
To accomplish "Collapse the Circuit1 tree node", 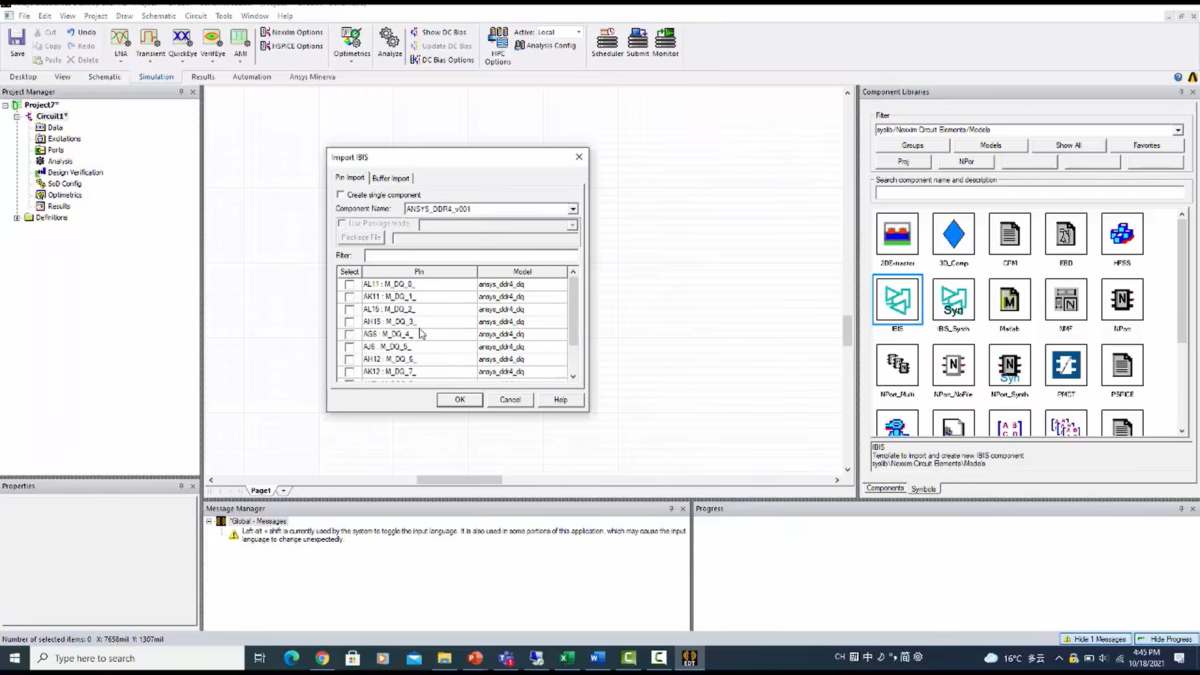I will click(x=17, y=116).
